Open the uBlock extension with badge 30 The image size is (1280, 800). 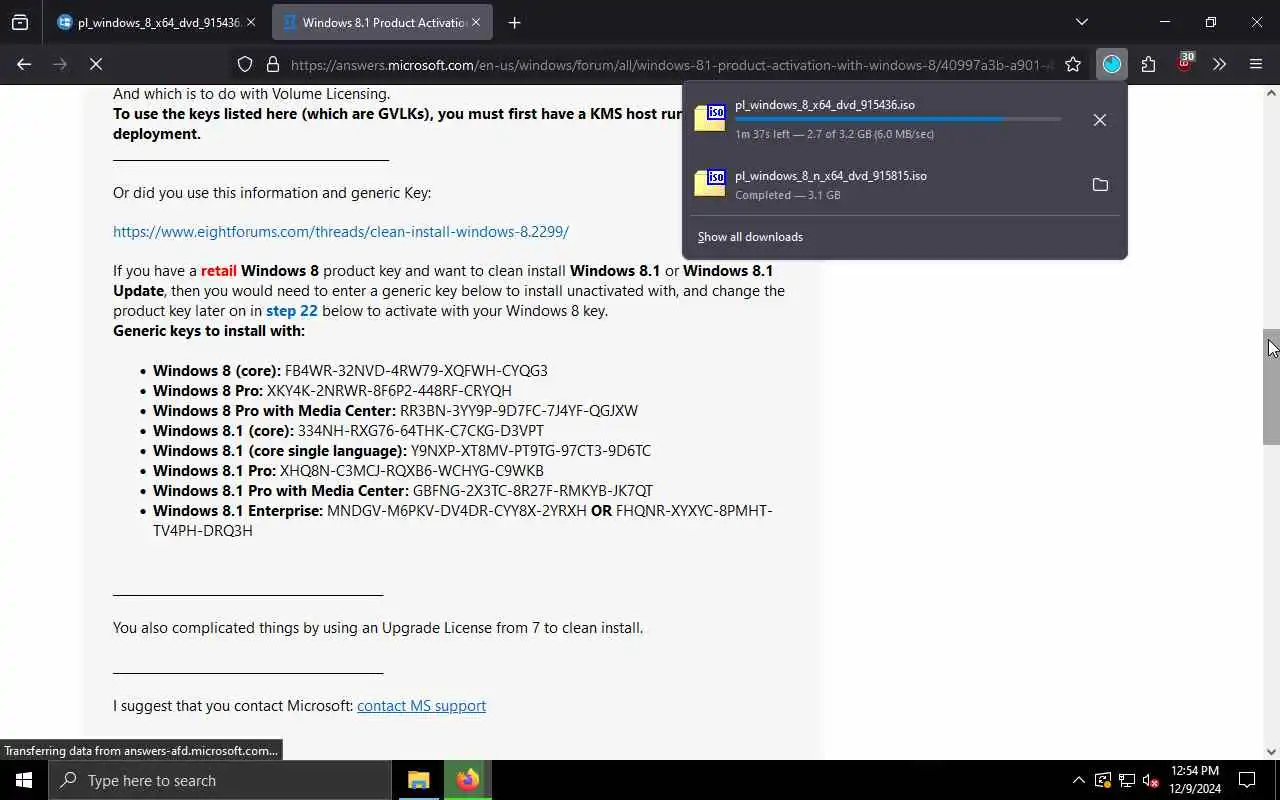click(1184, 64)
